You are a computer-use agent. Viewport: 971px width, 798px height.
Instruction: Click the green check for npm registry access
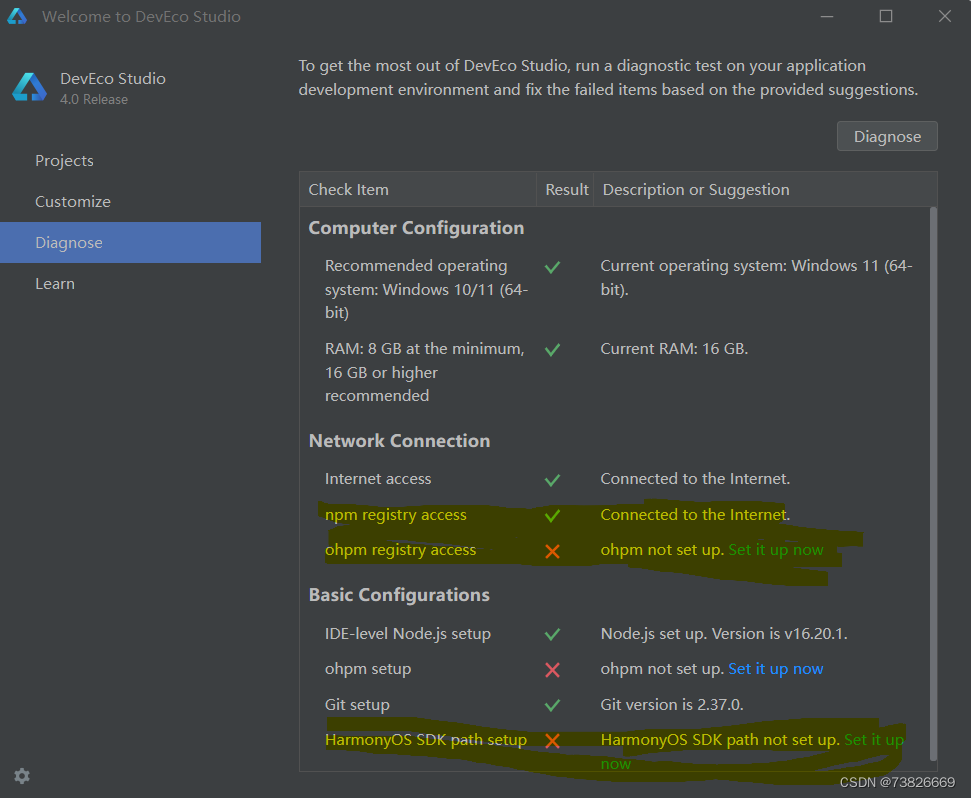point(552,515)
